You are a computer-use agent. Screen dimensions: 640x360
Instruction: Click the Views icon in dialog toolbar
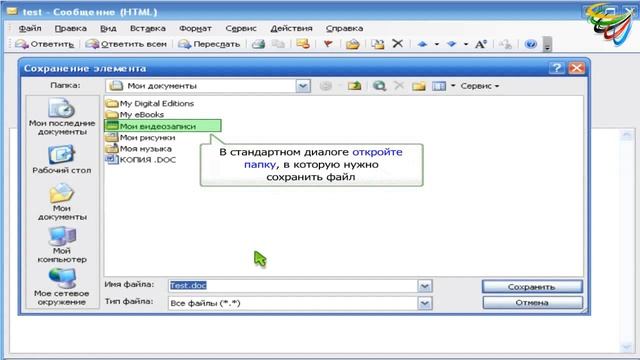click(x=439, y=86)
